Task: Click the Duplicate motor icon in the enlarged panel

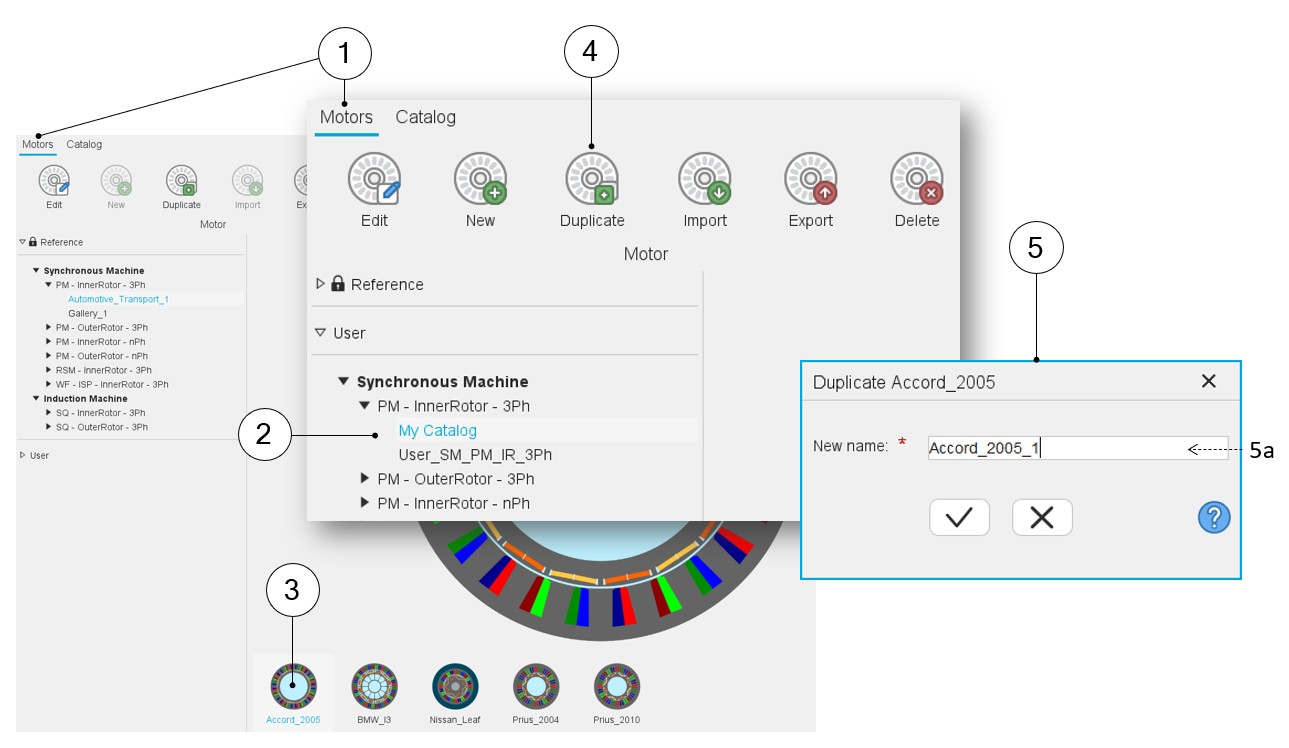Action: 592,179
